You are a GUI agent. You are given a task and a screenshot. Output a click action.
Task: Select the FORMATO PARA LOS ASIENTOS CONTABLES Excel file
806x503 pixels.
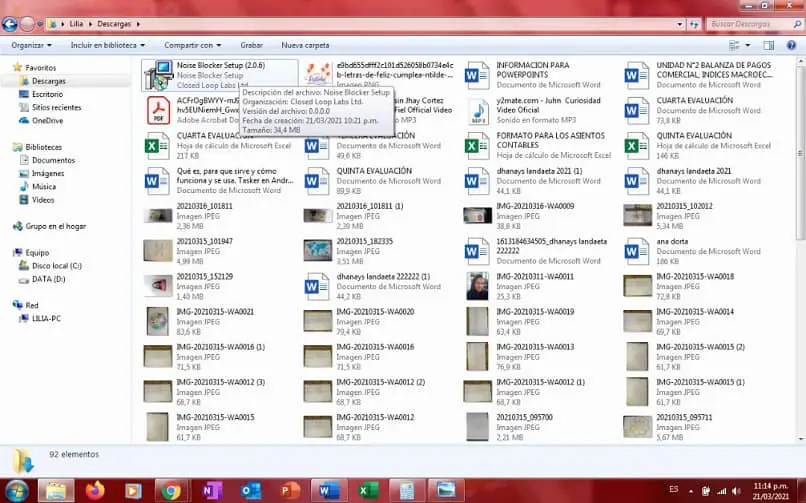[x=478, y=147]
